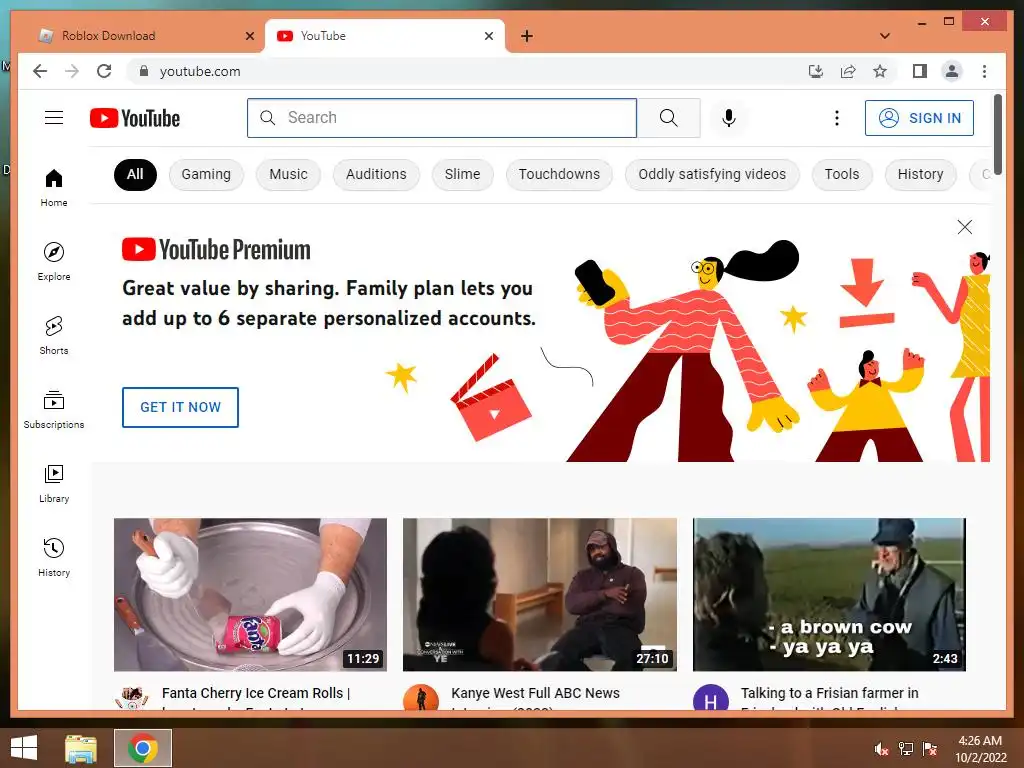1024x768 pixels.
Task: Open YouTube settings three-dot menu
Action: [837, 118]
